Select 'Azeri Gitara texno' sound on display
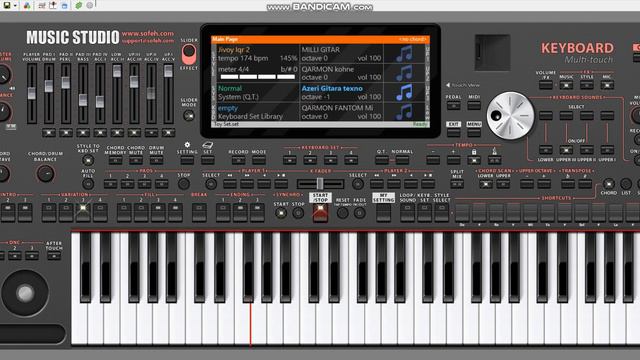 tap(332, 88)
